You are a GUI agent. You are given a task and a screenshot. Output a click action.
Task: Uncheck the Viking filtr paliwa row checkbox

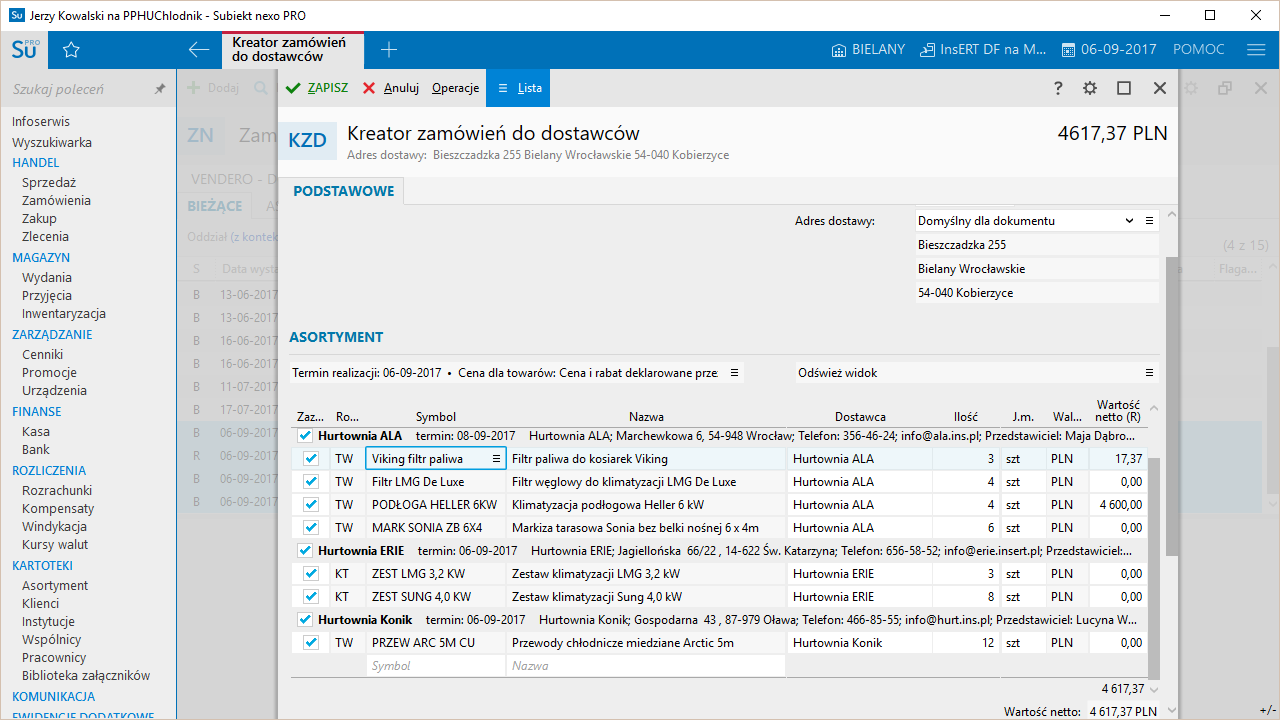(311, 459)
